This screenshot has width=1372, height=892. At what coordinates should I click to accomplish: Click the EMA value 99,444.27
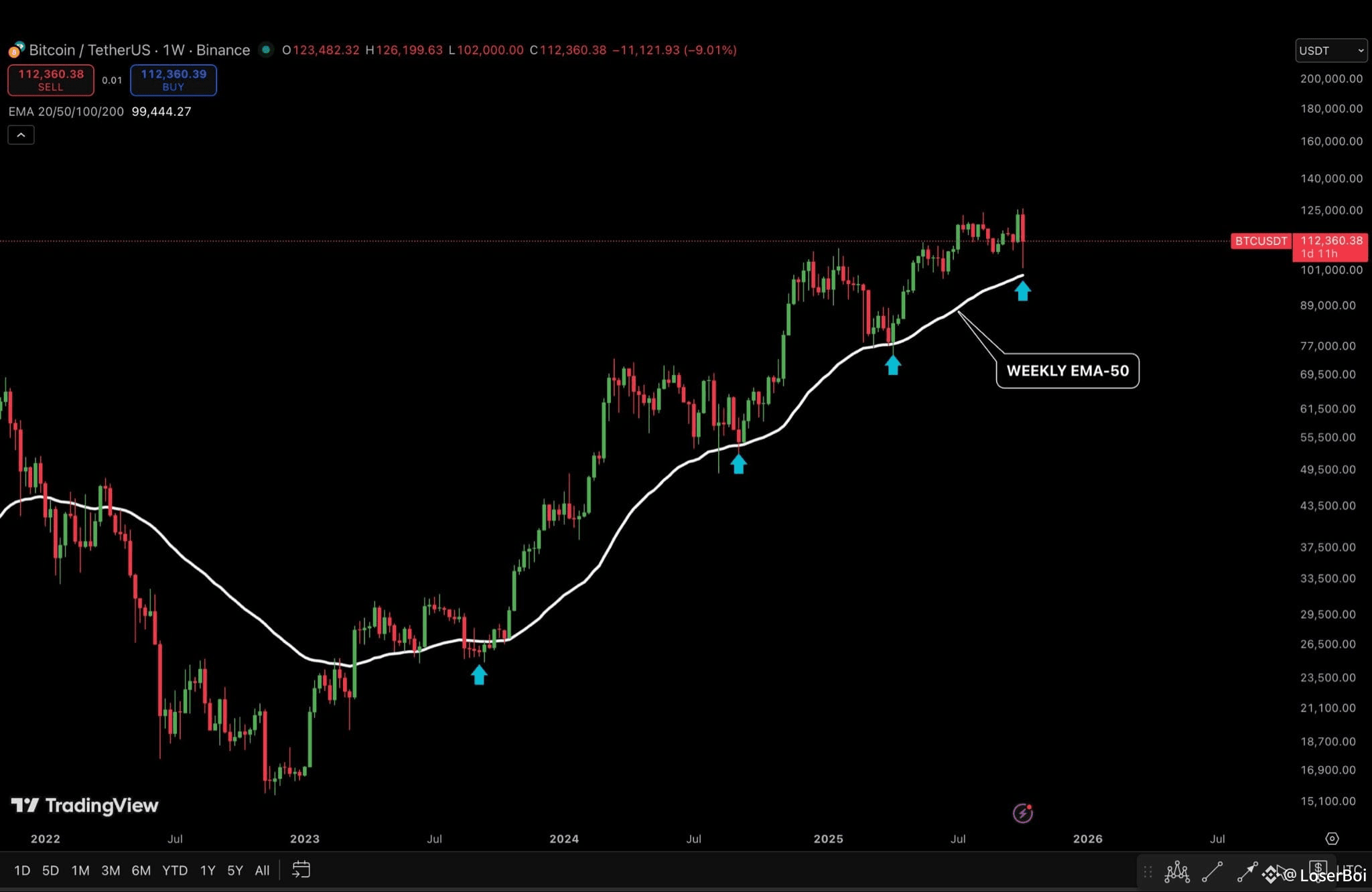coord(161,111)
